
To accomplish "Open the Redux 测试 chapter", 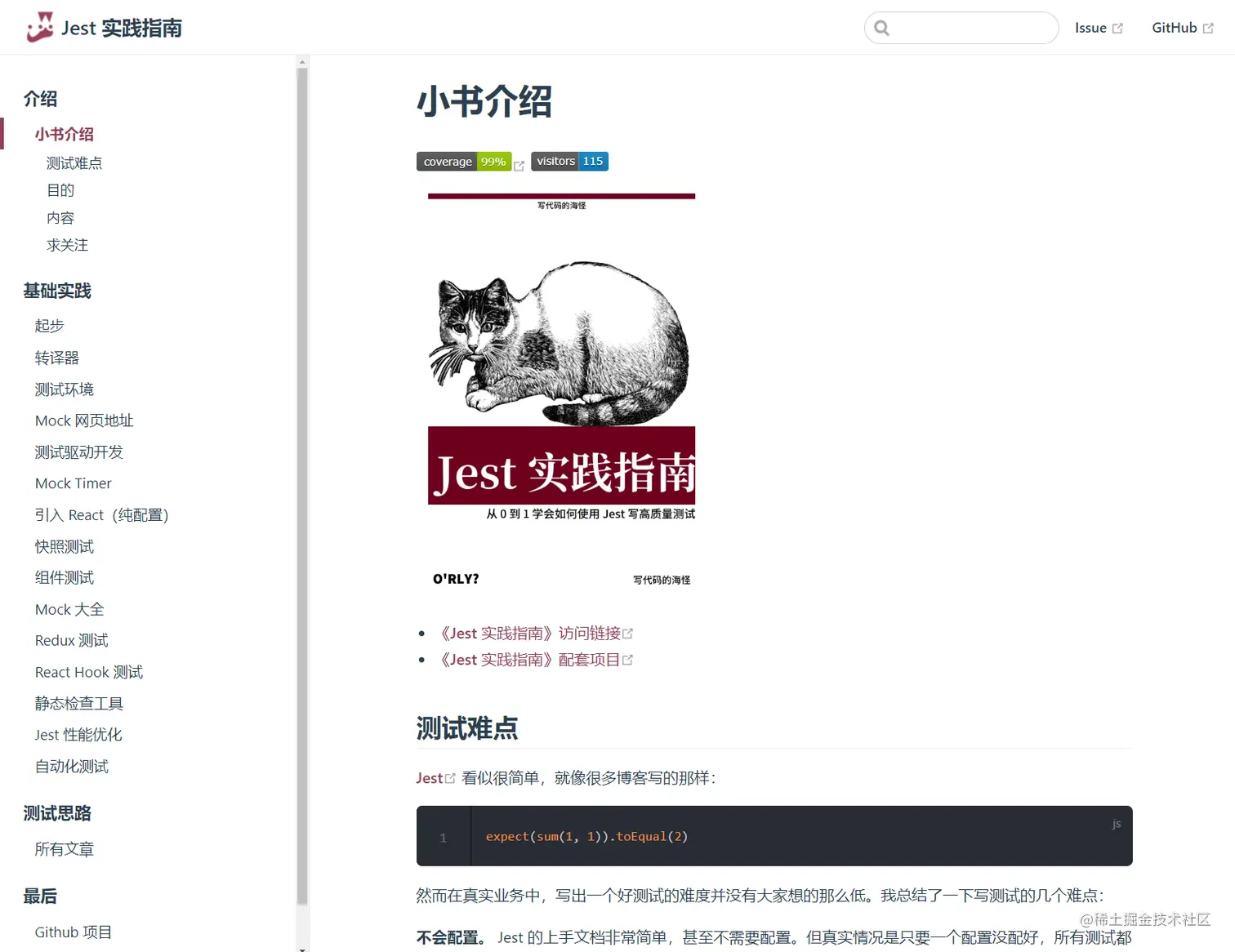I will point(72,641).
